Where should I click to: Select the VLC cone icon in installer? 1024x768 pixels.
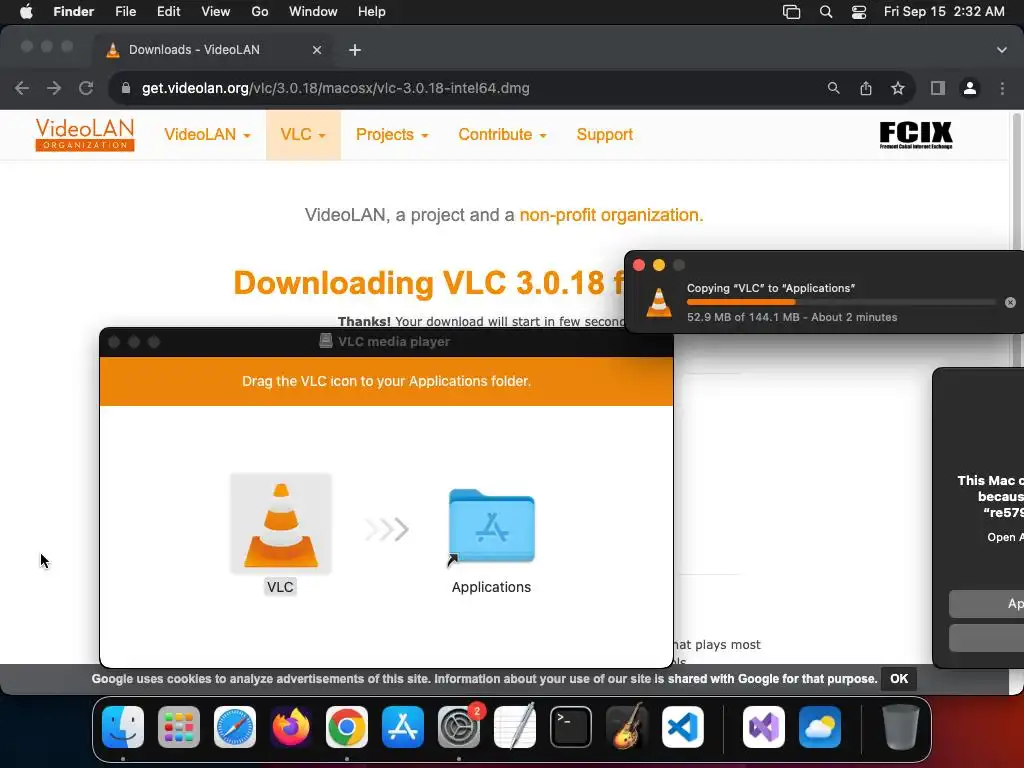point(281,524)
